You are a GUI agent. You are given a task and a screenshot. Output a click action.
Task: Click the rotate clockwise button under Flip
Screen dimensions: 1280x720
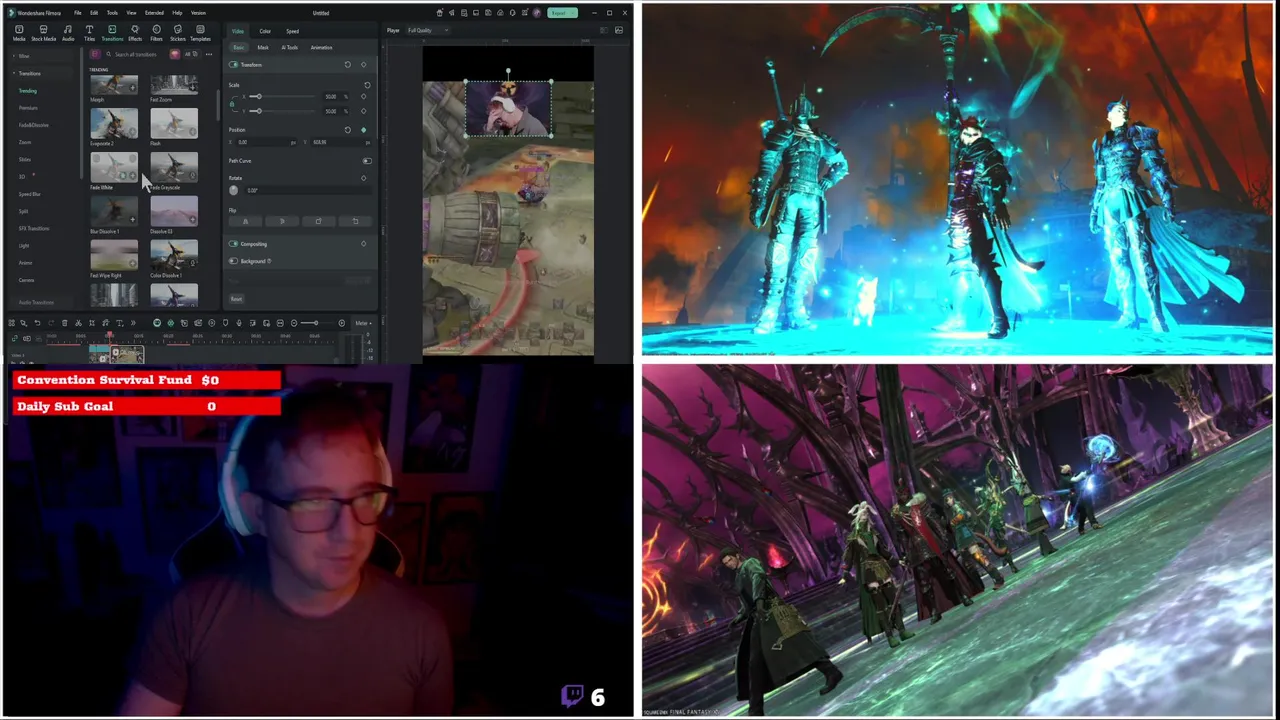point(319,221)
